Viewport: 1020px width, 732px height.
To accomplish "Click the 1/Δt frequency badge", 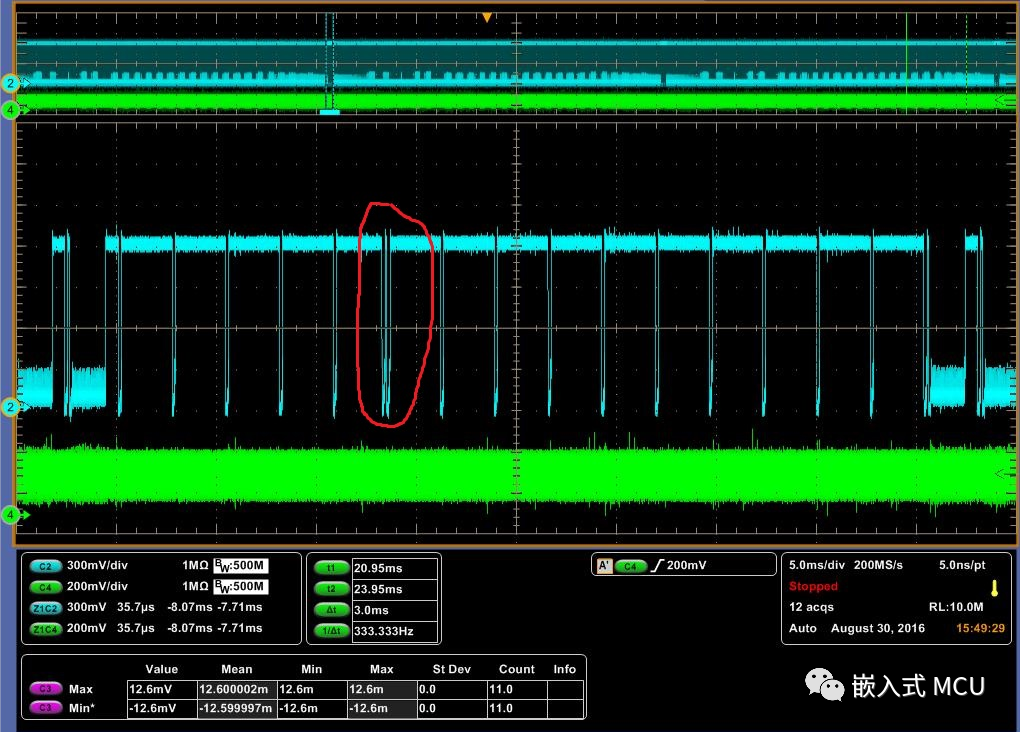I will pos(330,631).
